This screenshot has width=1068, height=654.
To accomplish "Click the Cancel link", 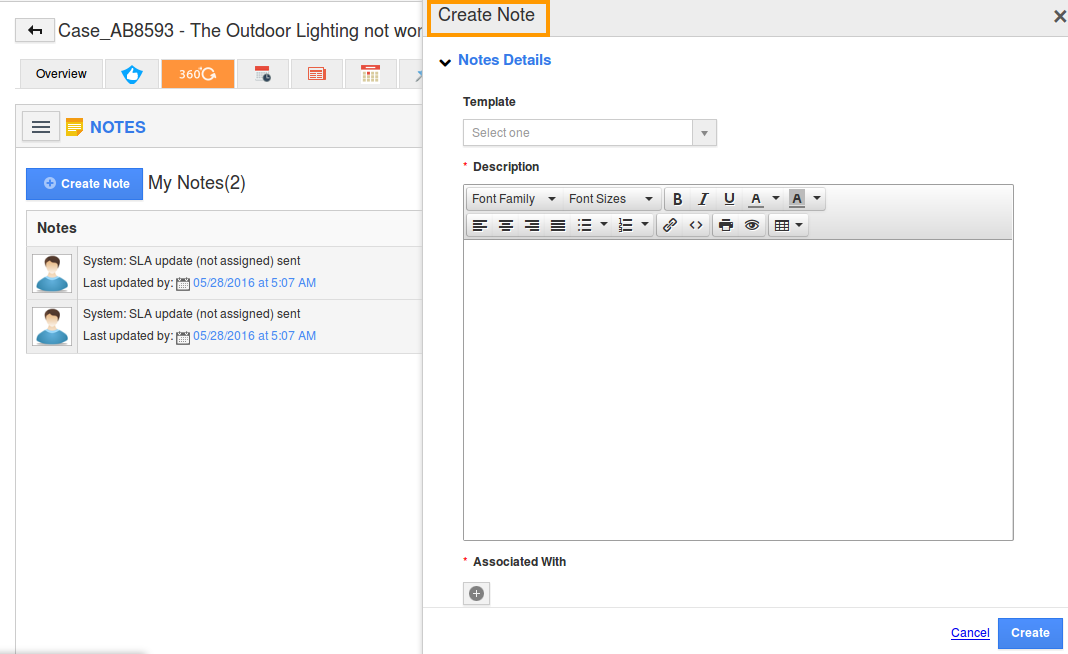I will (969, 632).
